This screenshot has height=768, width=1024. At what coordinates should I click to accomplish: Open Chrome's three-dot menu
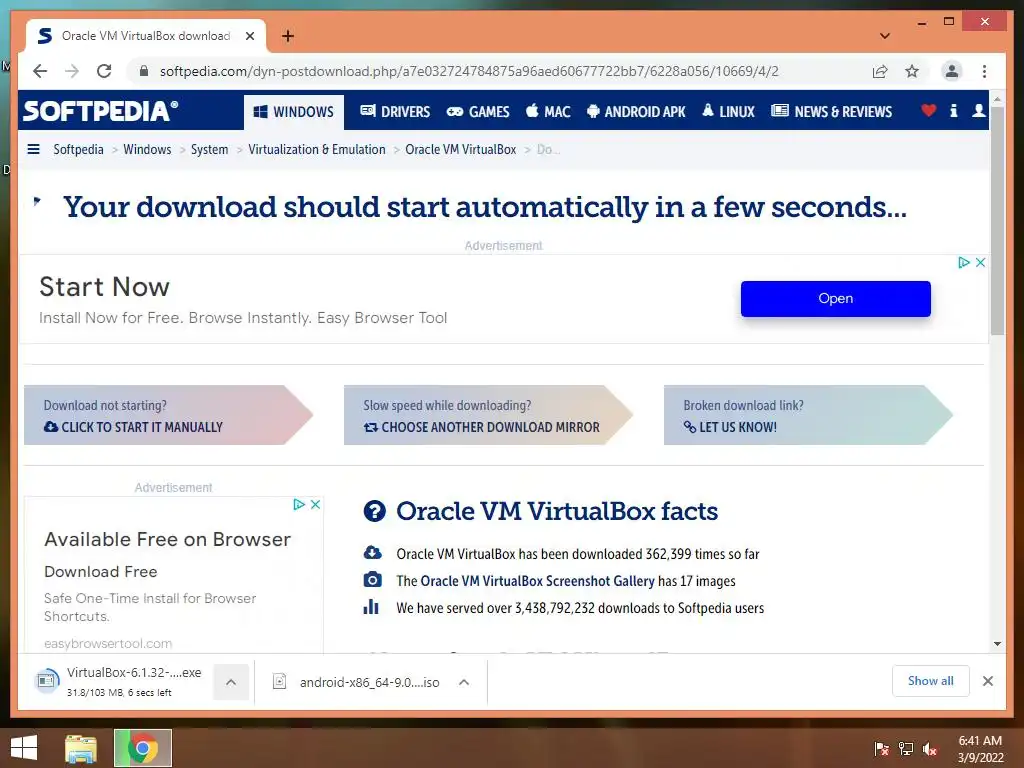click(x=984, y=71)
